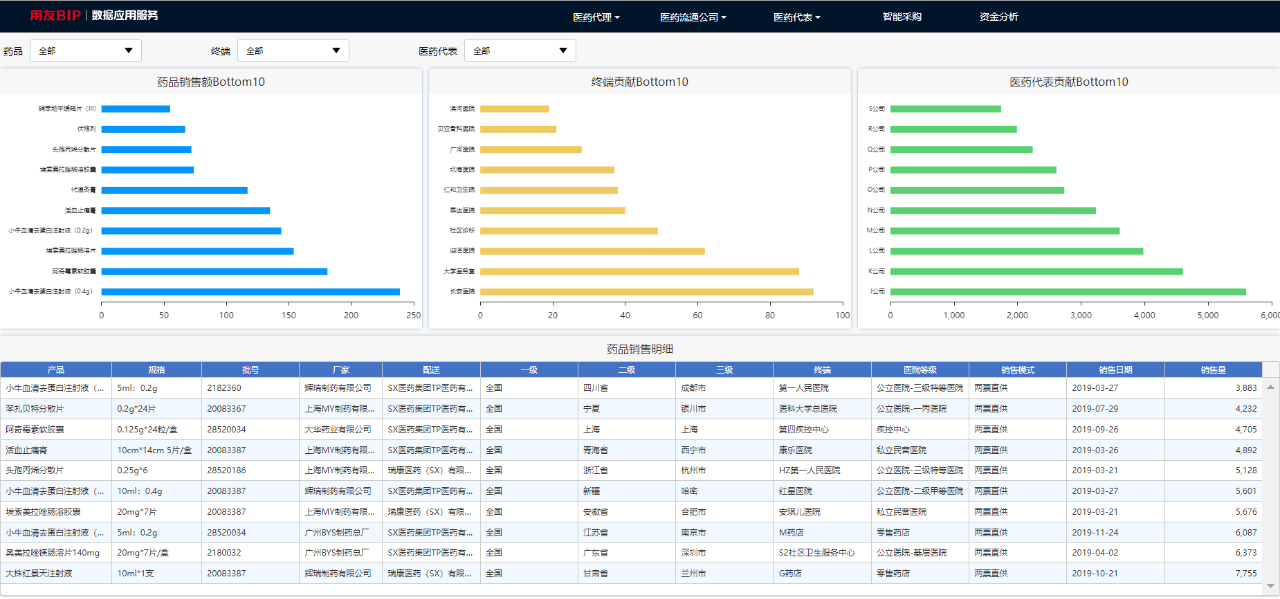Expand the 医药代理 navigation menu
The height and width of the screenshot is (599, 1280).
(596, 17)
